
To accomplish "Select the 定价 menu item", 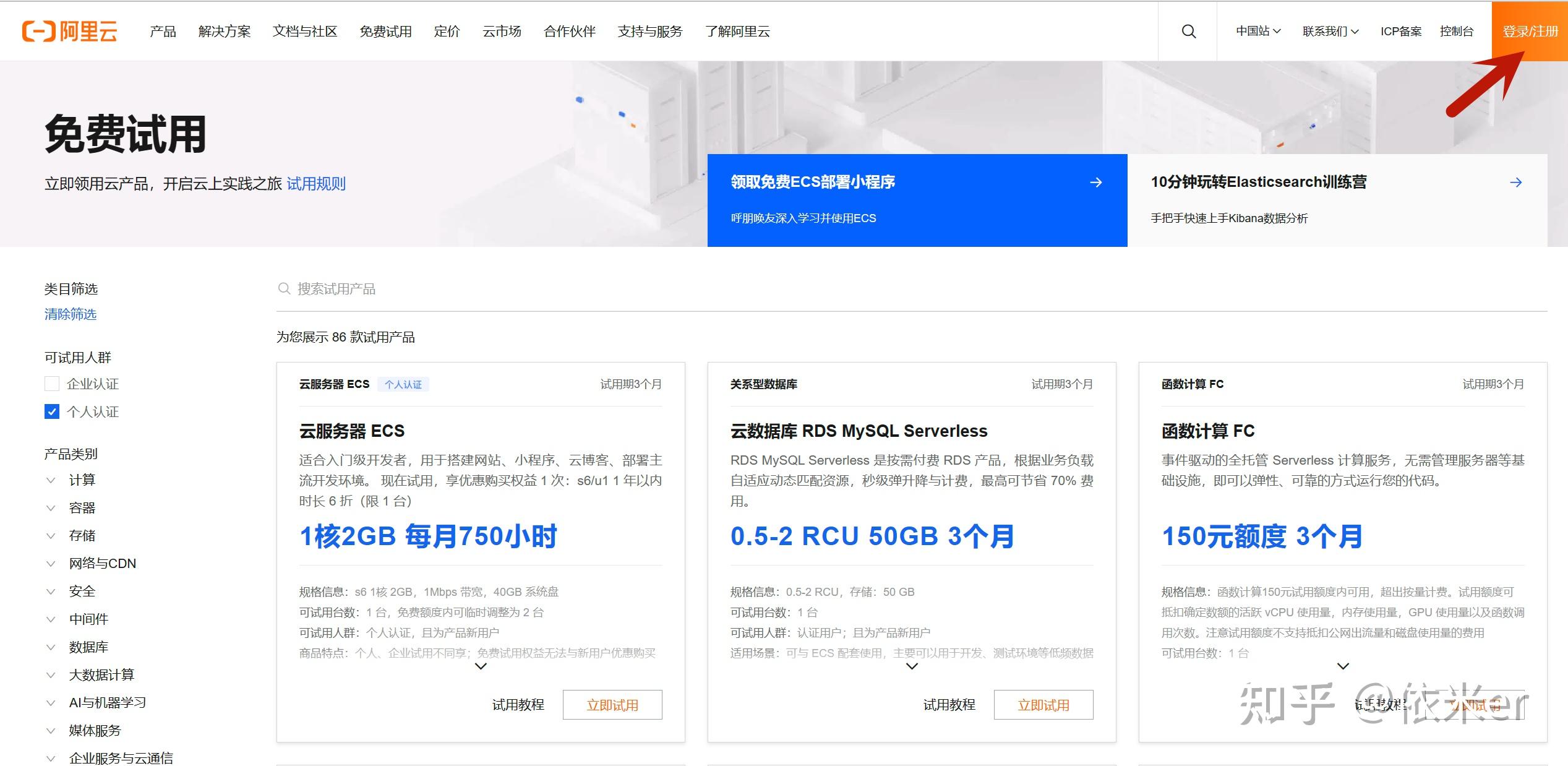I will point(447,31).
